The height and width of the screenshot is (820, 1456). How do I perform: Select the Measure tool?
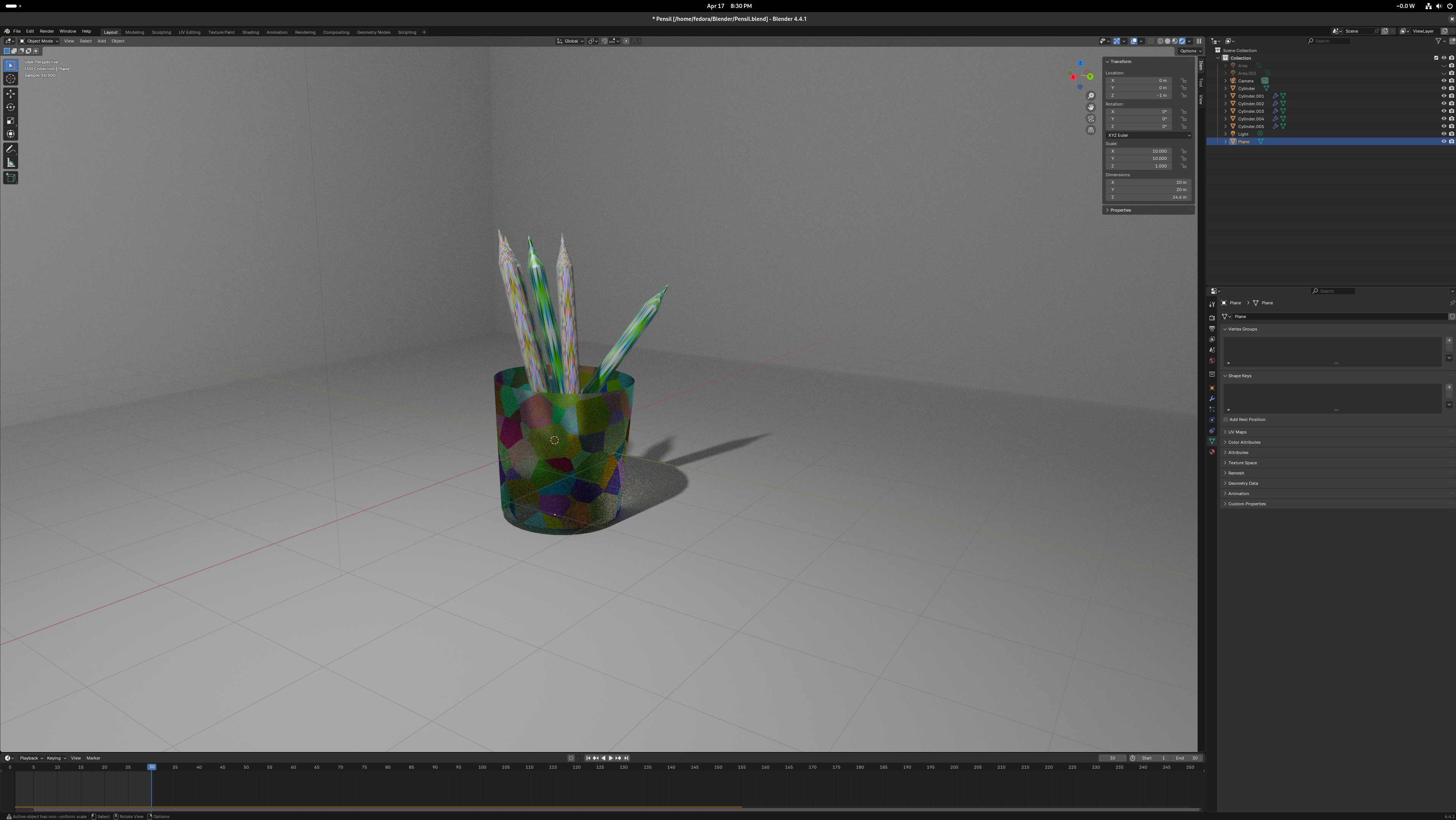(x=10, y=163)
